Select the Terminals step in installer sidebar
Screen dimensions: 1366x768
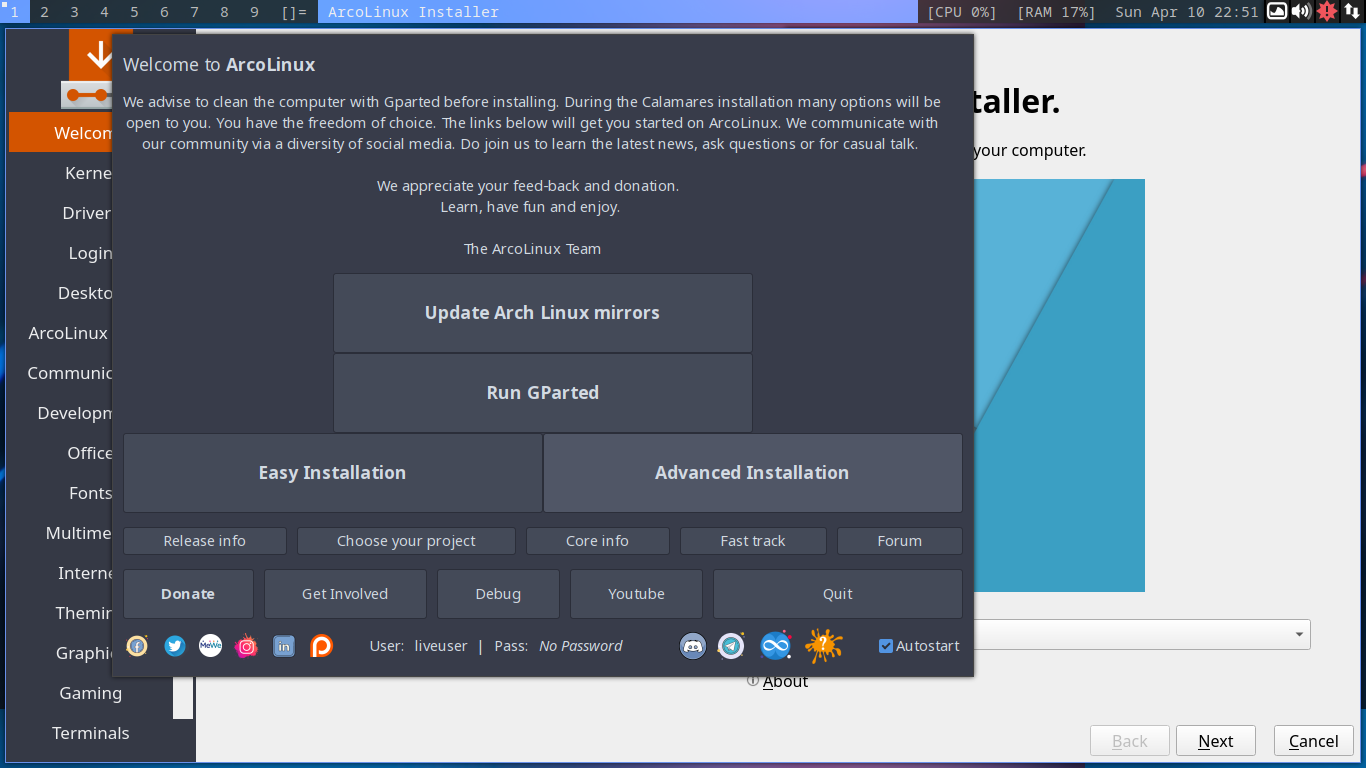coord(91,733)
